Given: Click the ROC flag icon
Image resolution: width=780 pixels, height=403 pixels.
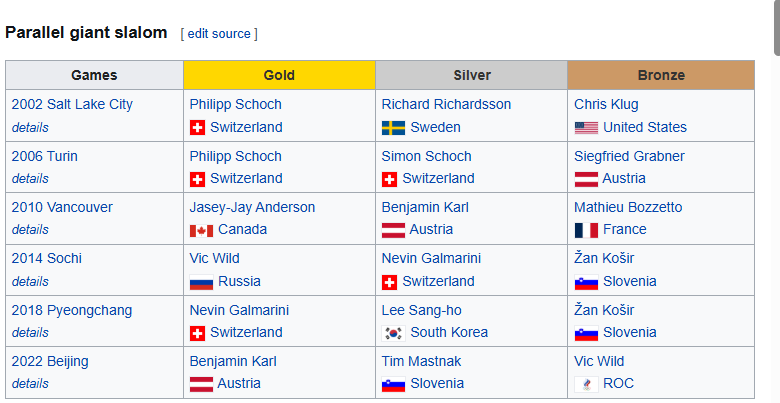Looking at the screenshot, I should pos(586,384).
